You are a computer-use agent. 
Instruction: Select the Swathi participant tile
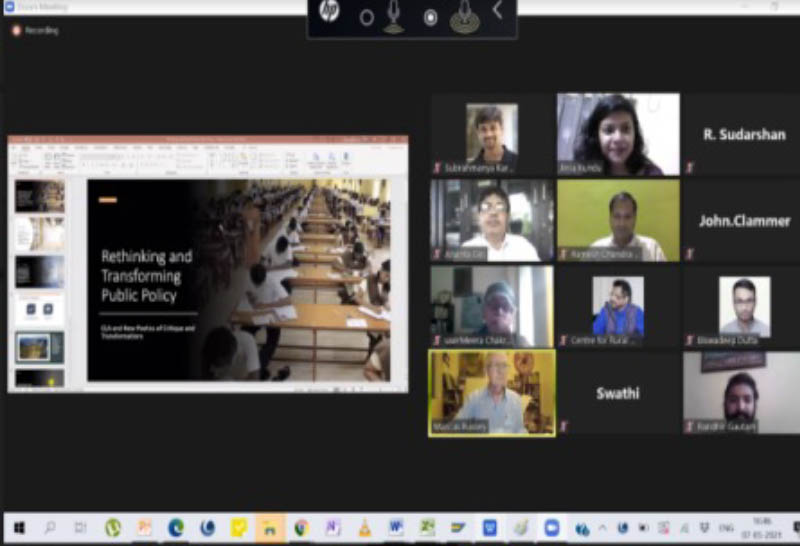(617, 393)
